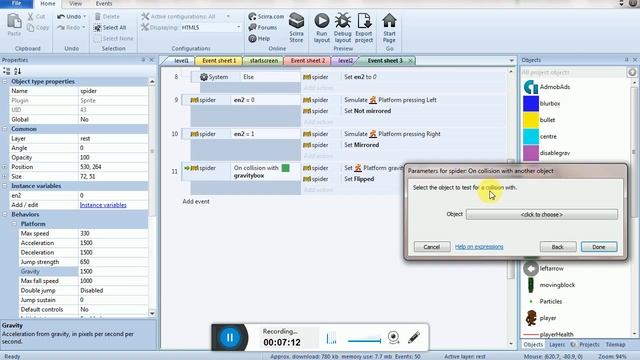Open the Events ribbon tab
The image size is (640, 360).
click(x=104, y=4)
